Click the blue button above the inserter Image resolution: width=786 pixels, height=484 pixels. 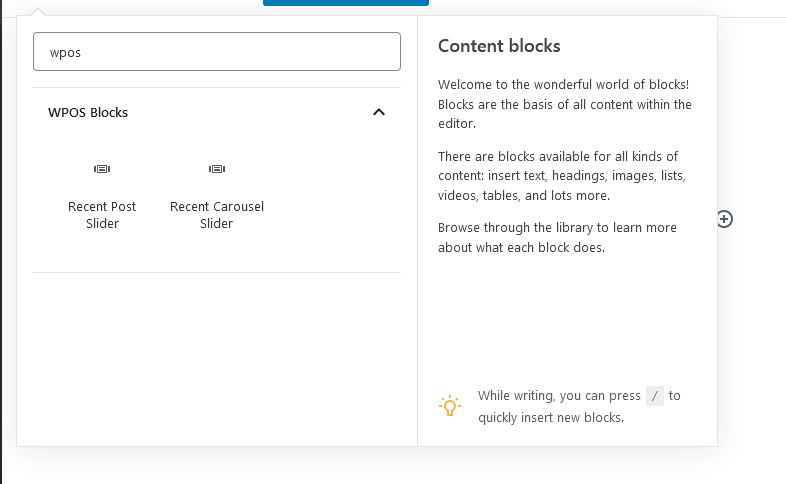coord(345,3)
